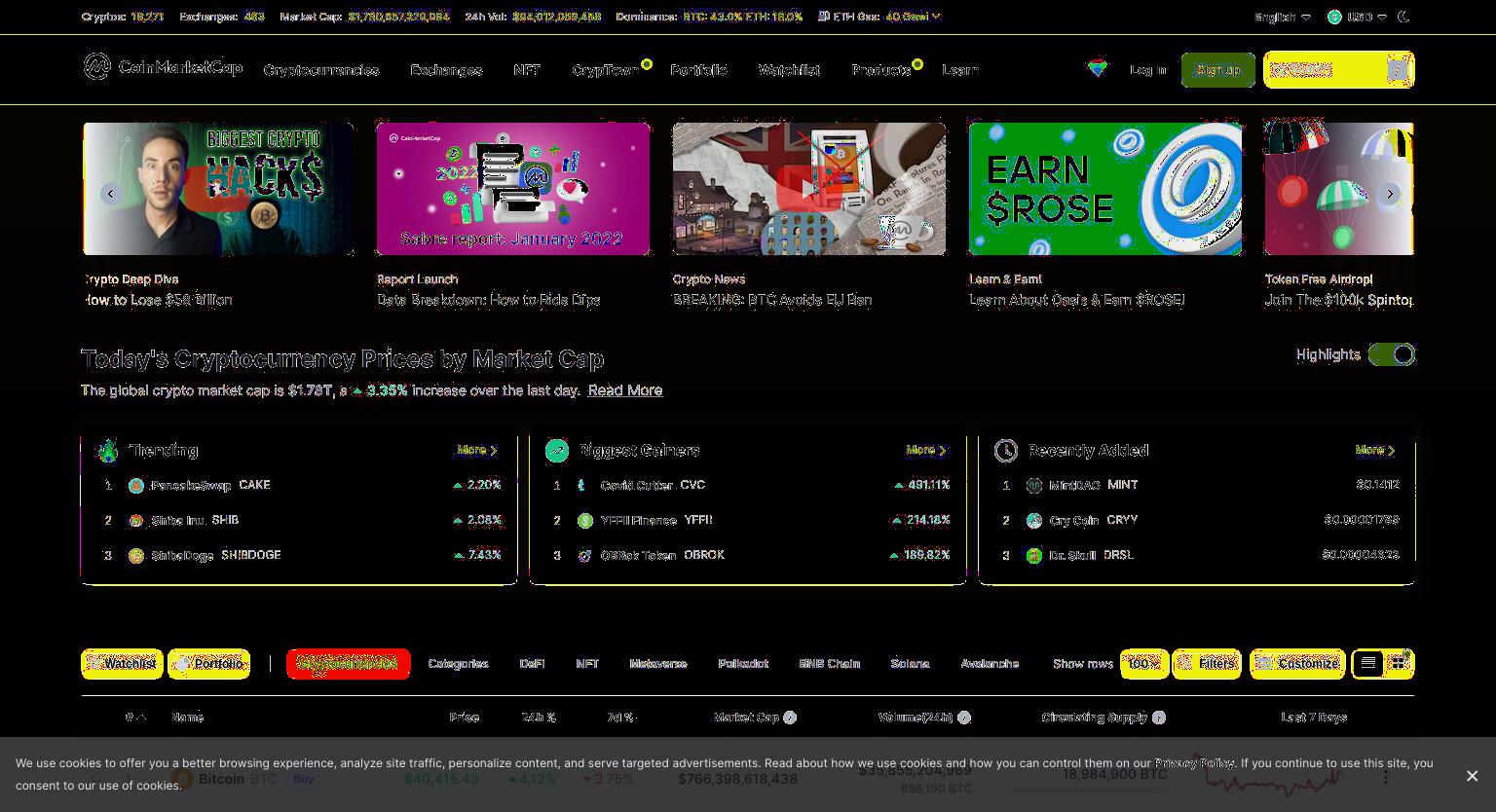
Task: Click the PancakeSwap coin icon
Action: [136, 485]
